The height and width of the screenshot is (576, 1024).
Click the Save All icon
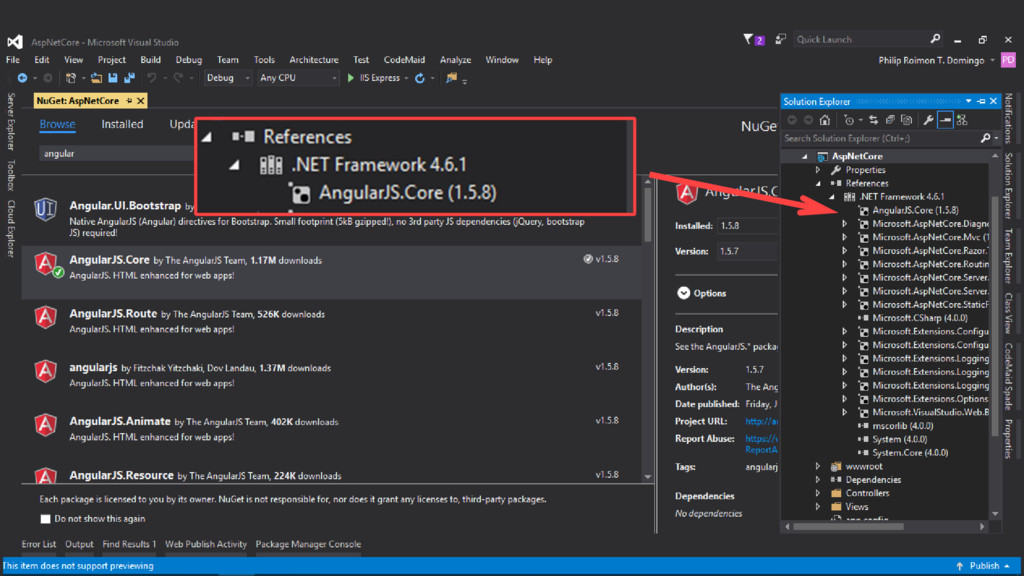(129, 78)
